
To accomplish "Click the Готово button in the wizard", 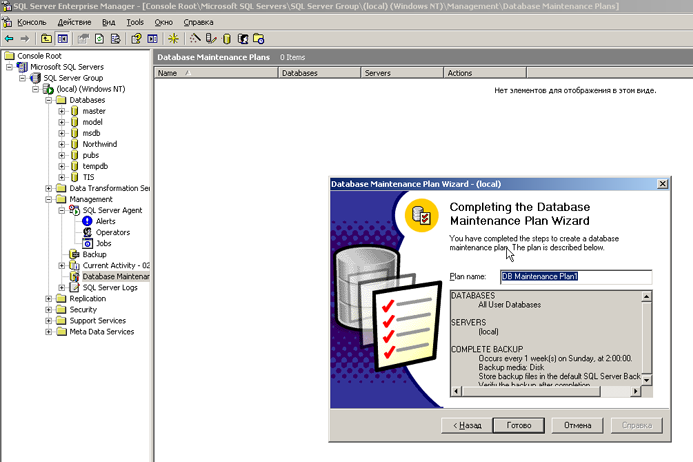I will click(519, 425).
